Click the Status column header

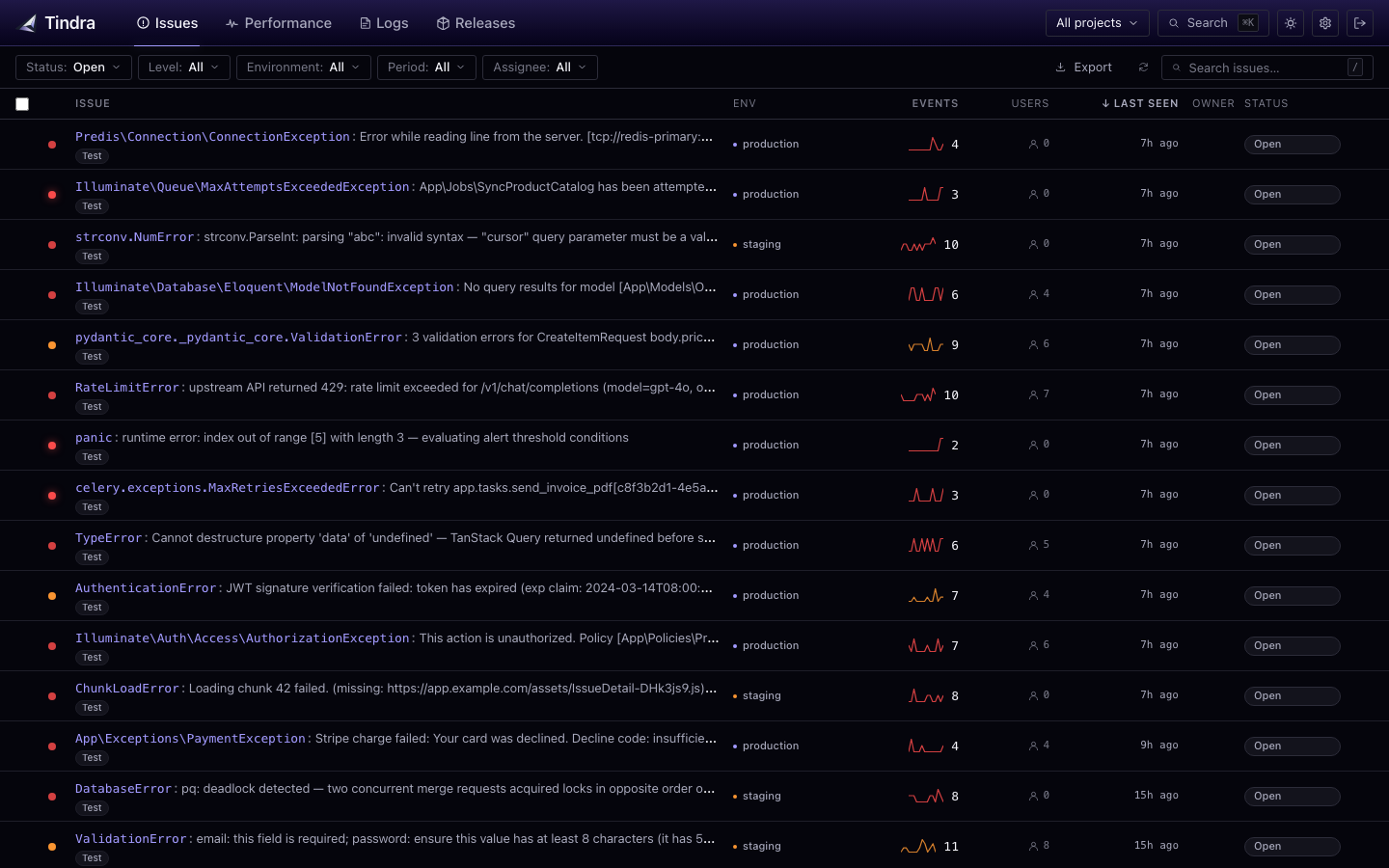(x=1266, y=103)
